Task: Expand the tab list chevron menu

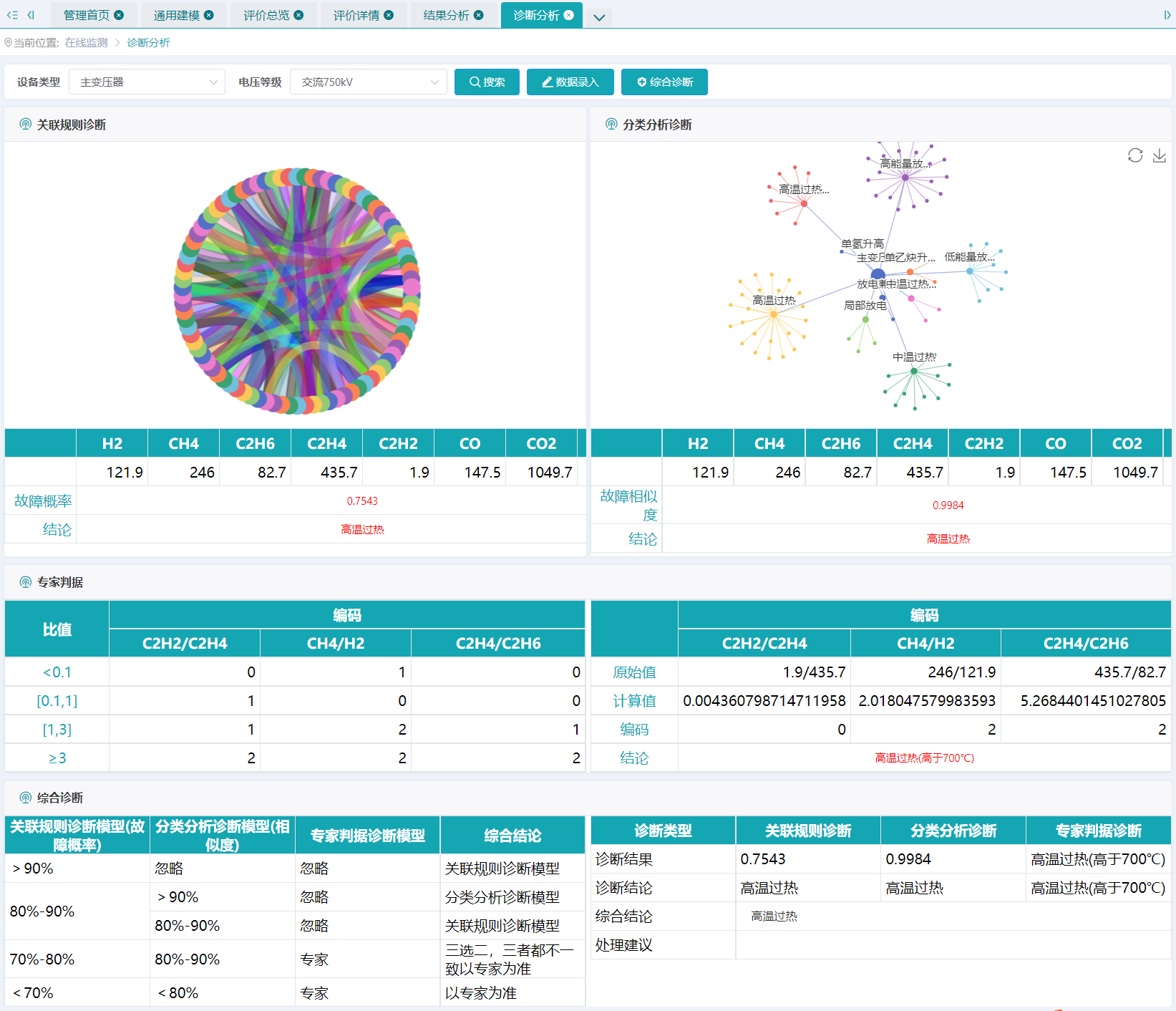Action: pos(599,17)
